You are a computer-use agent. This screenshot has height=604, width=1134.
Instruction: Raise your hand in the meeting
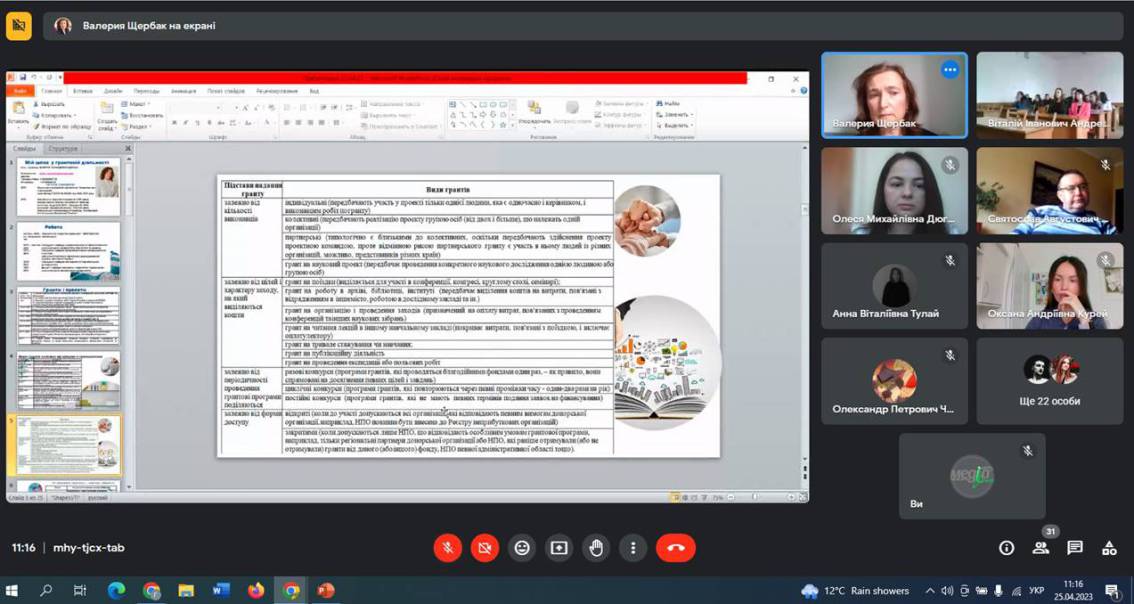pos(596,548)
